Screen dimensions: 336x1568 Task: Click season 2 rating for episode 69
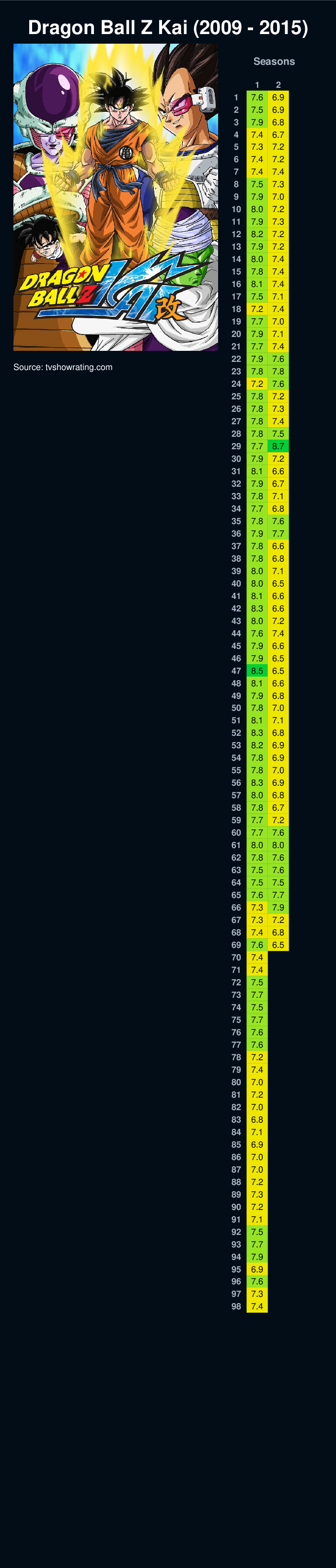278,945
